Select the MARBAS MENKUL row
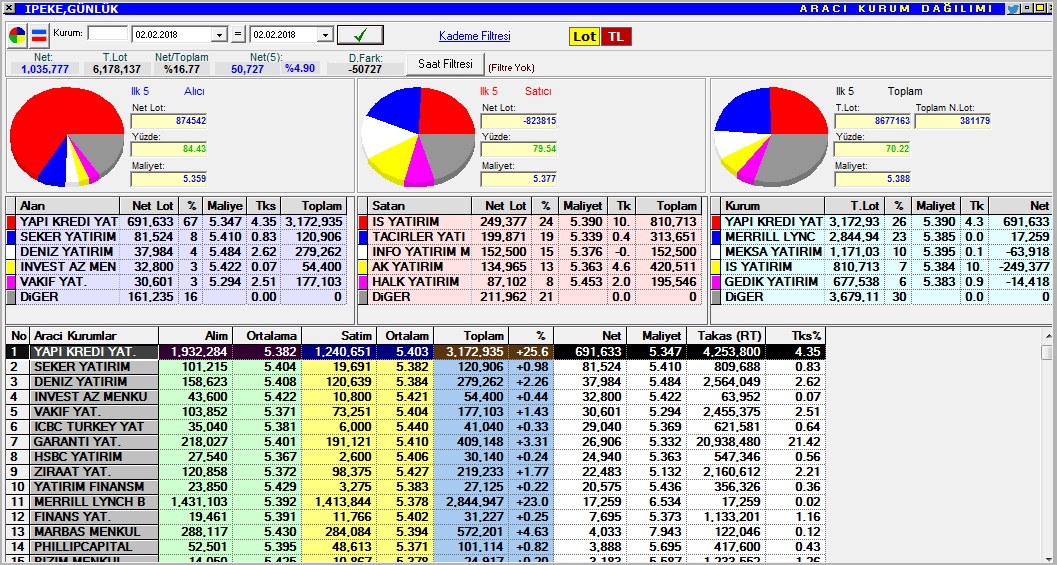This screenshot has width=1057, height=565. (x=415, y=532)
